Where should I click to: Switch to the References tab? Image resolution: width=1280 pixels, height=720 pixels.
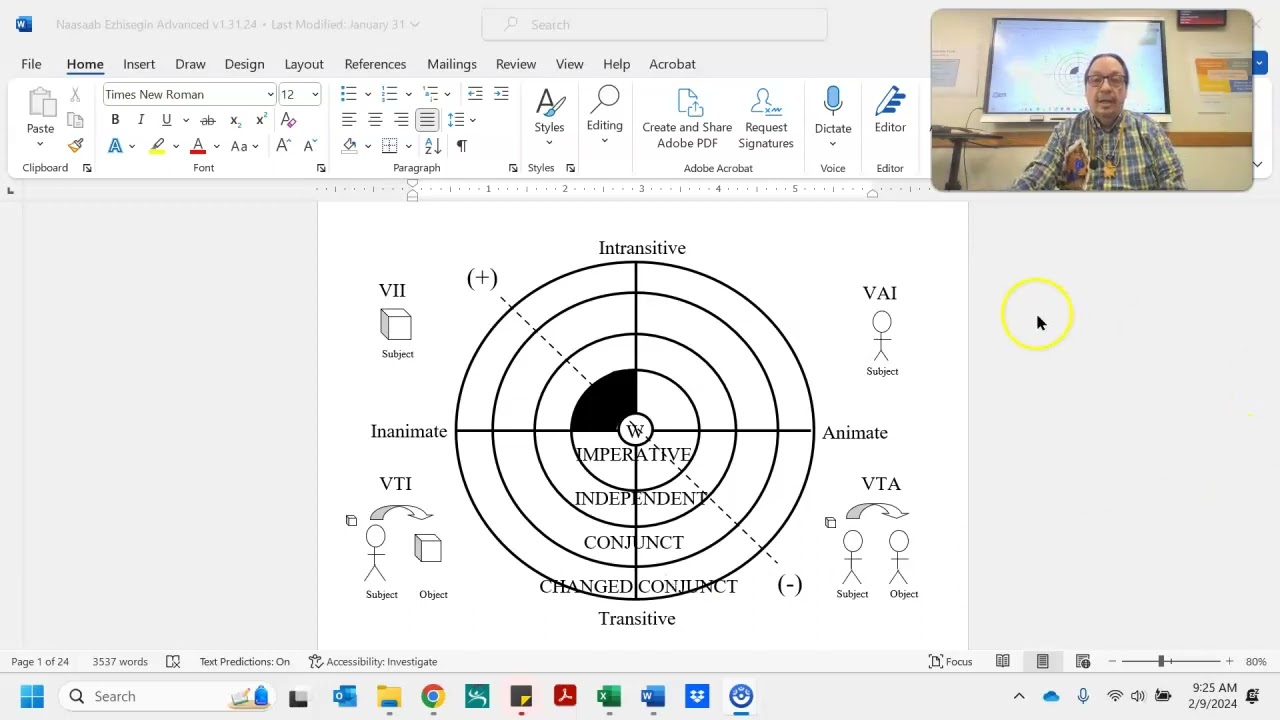(x=375, y=64)
